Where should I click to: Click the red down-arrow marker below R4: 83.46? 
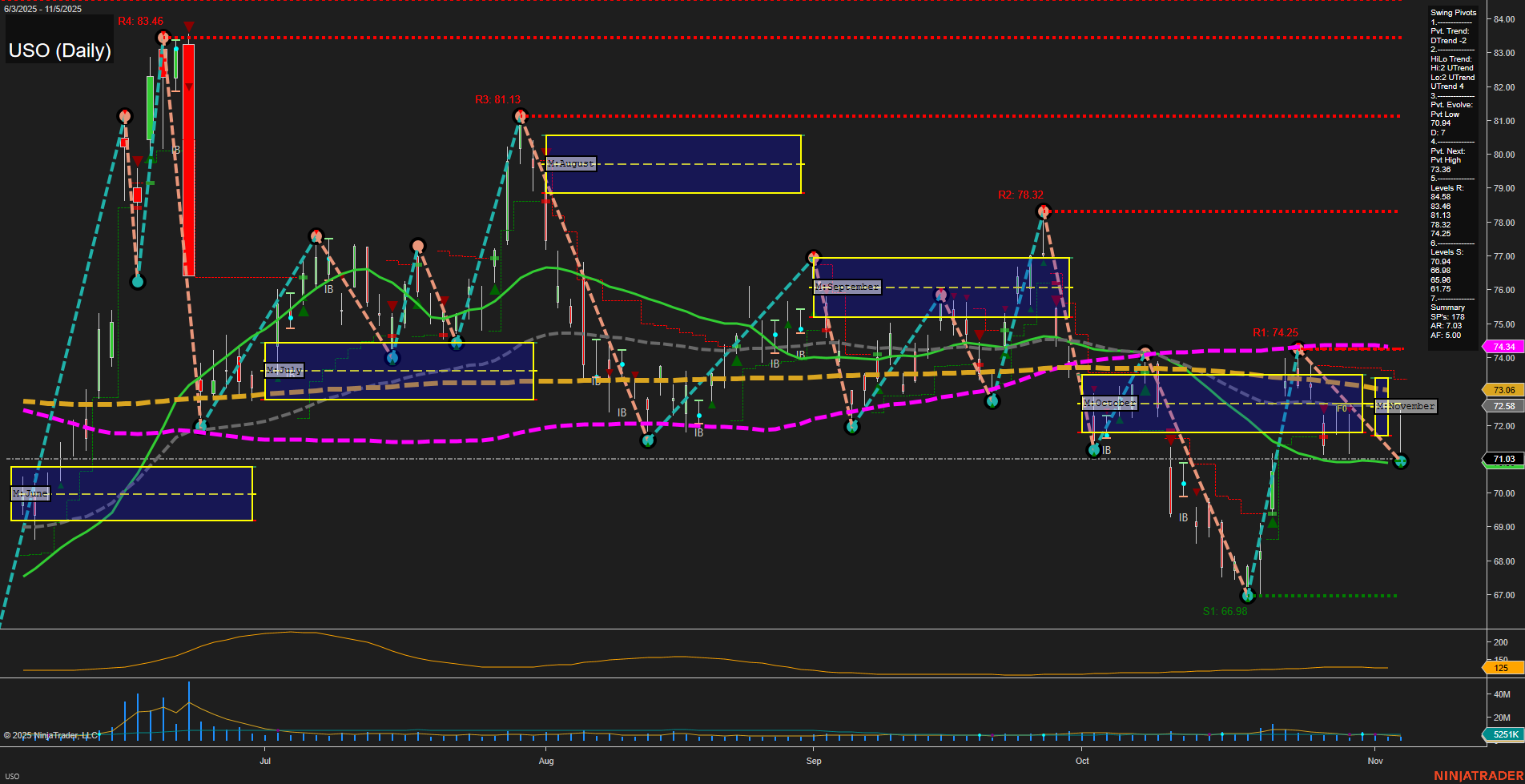point(188,26)
